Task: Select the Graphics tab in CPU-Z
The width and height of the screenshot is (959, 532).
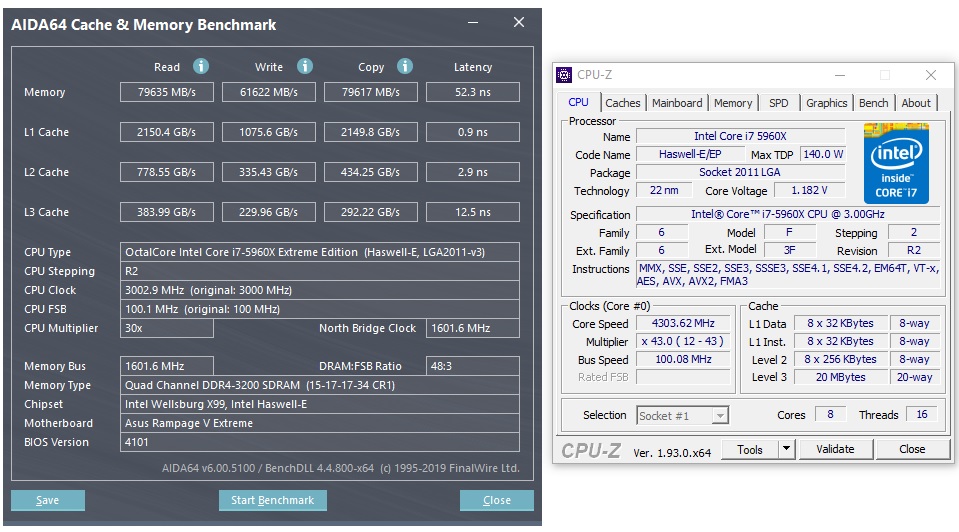Action: tap(826, 103)
